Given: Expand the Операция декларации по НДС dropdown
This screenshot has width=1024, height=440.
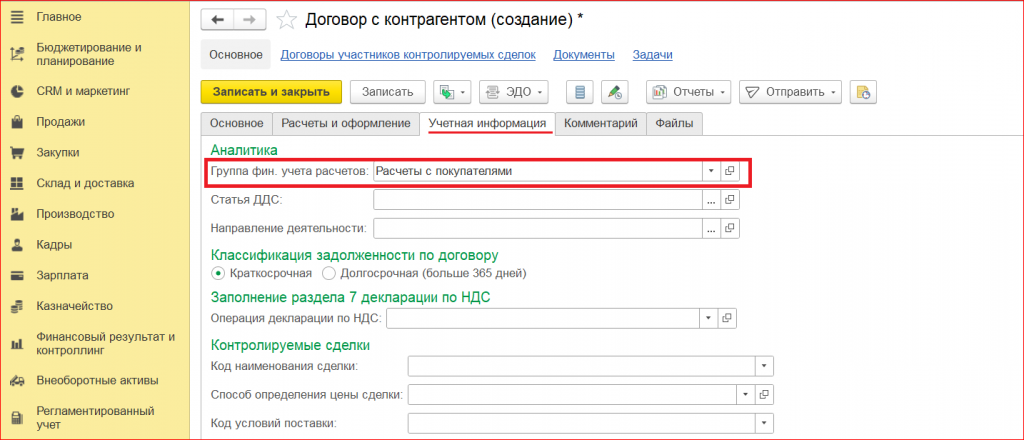Looking at the screenshot, I should [x=708, y=319].
